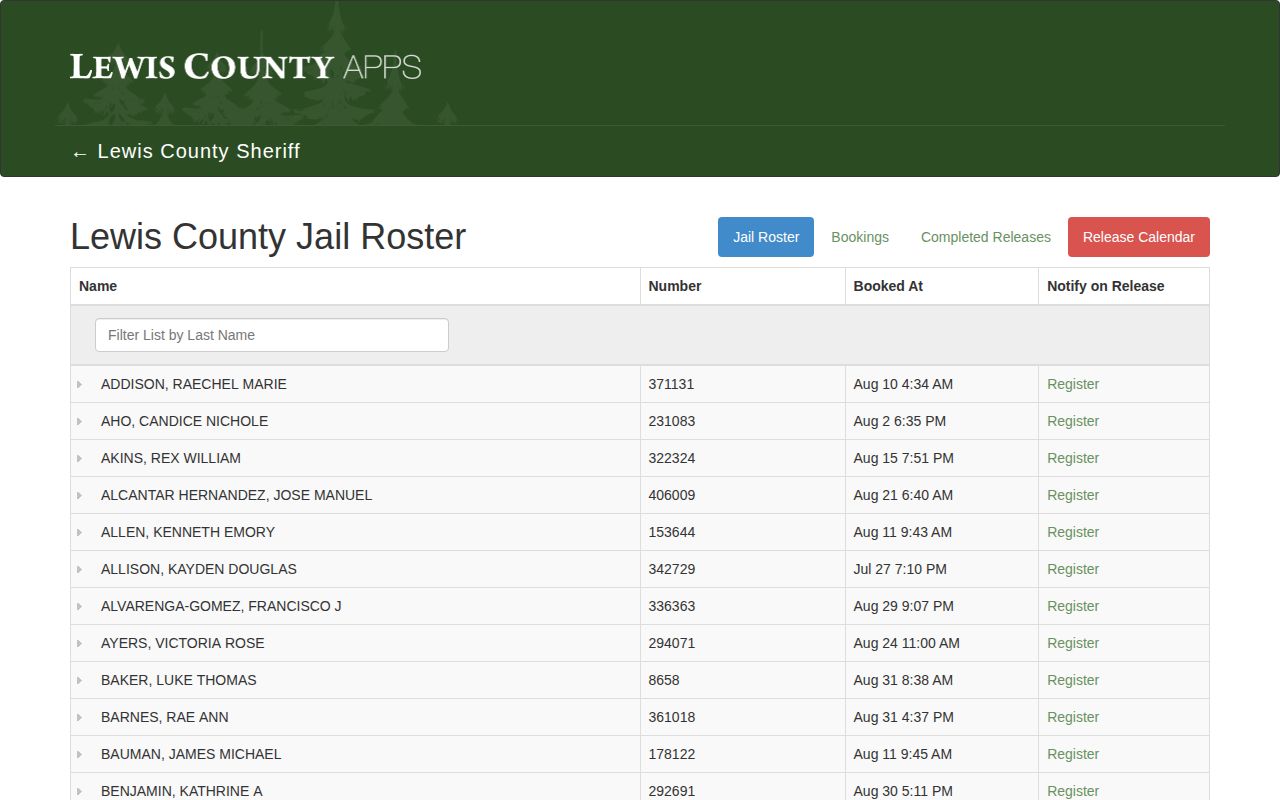The image size is (1280, 800).
Task: Select the booked time Jul 27 7:10 PM
Action: 900,569
